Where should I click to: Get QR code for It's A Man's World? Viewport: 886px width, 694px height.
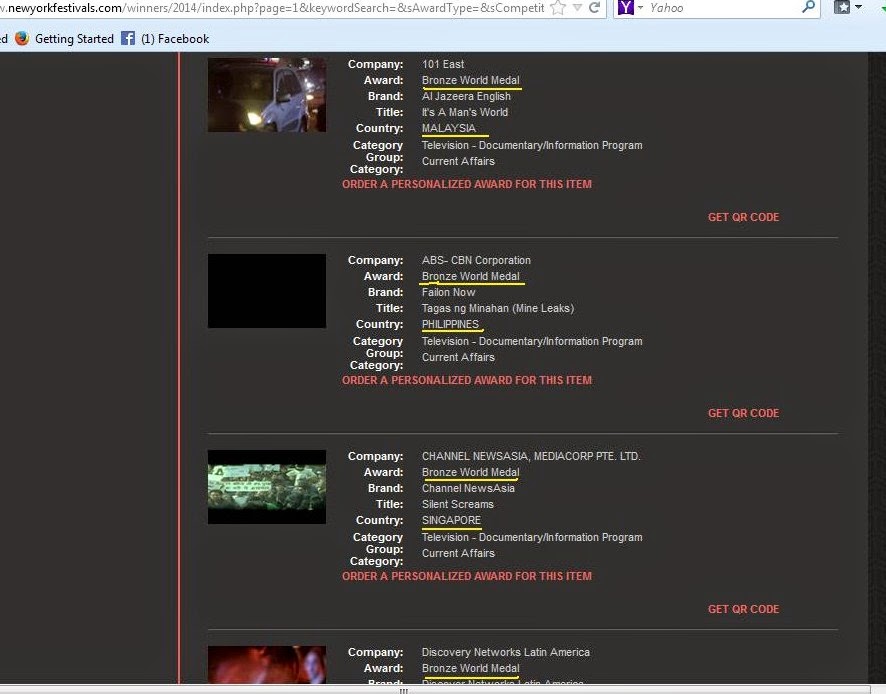[743, 217]
